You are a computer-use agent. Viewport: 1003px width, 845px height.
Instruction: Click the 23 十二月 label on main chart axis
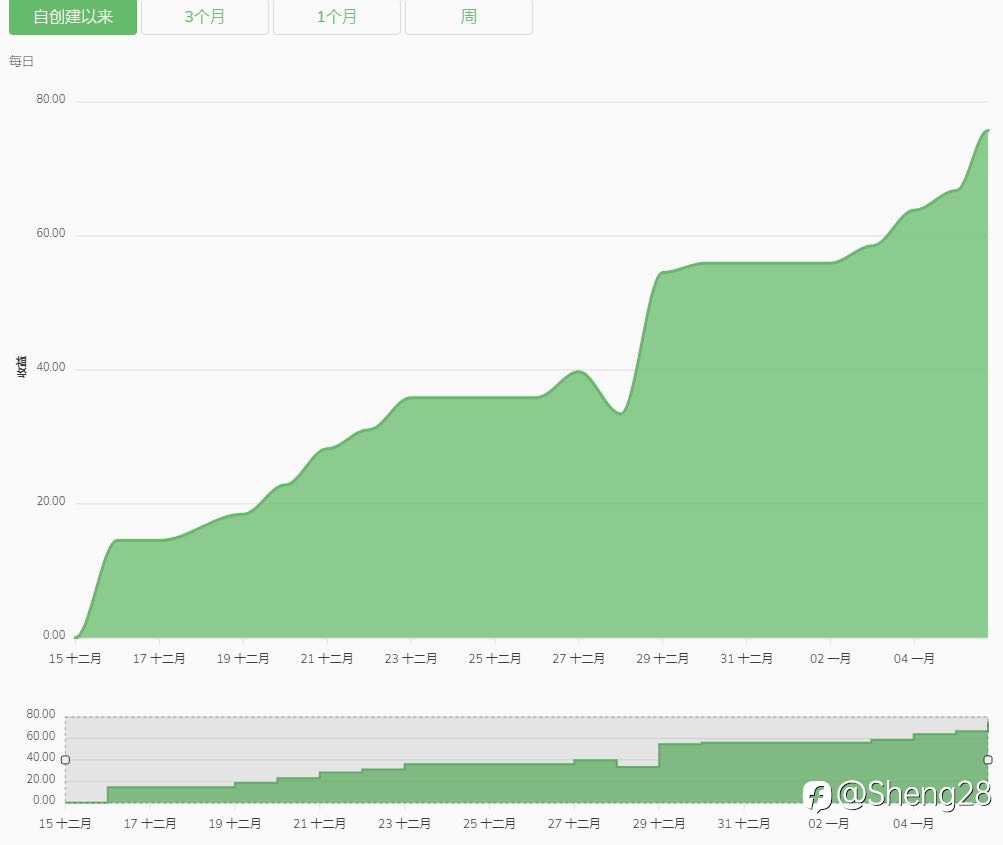411,658
